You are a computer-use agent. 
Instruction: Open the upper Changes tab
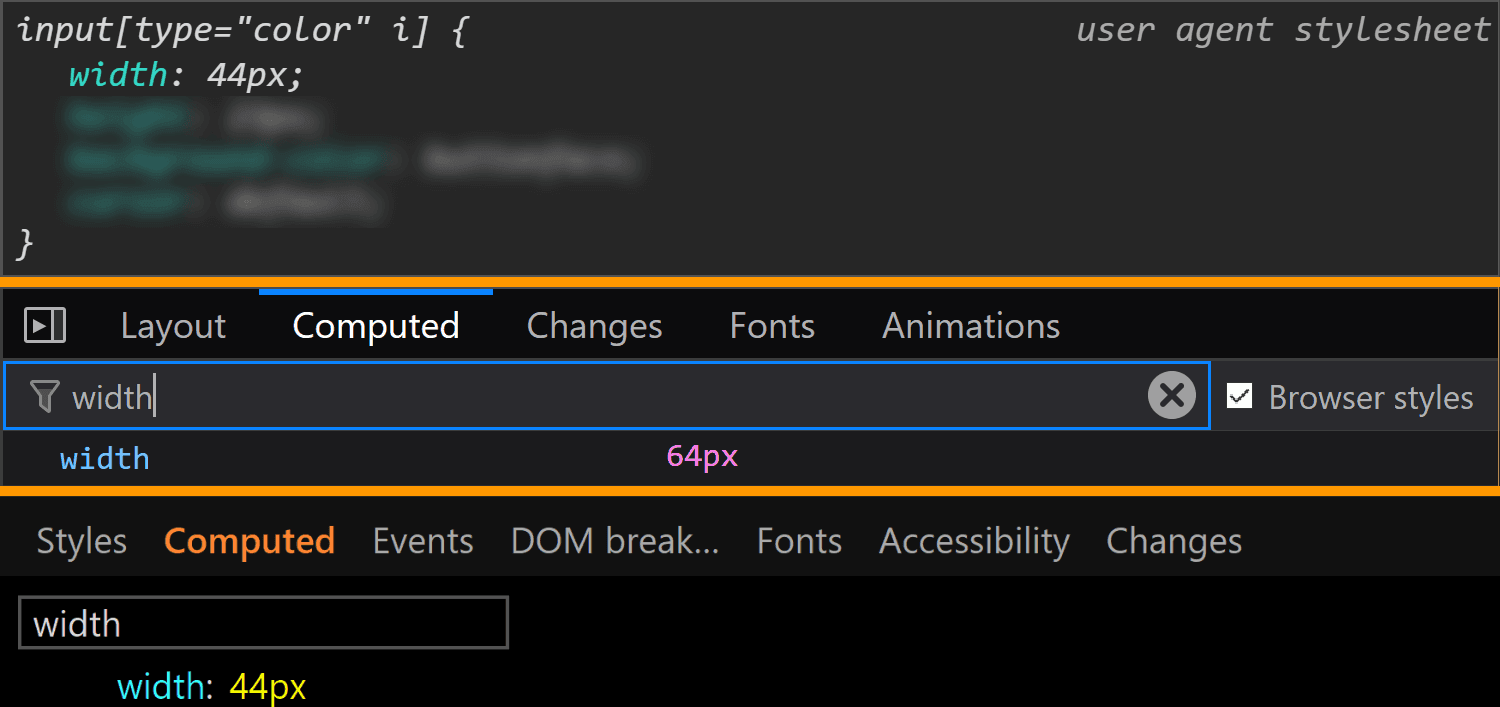point(594,326)
